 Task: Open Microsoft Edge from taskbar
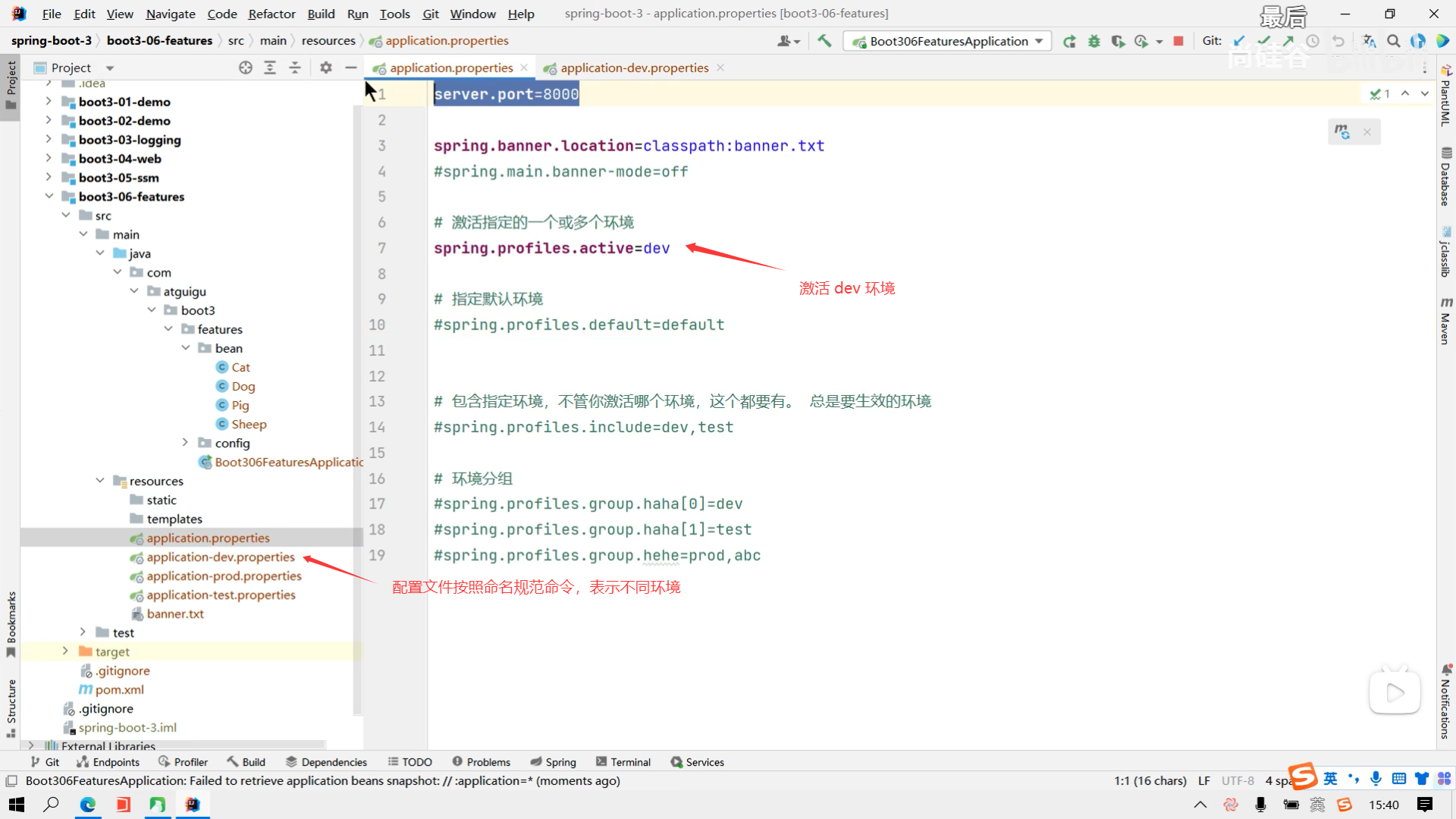pos(88,805)
